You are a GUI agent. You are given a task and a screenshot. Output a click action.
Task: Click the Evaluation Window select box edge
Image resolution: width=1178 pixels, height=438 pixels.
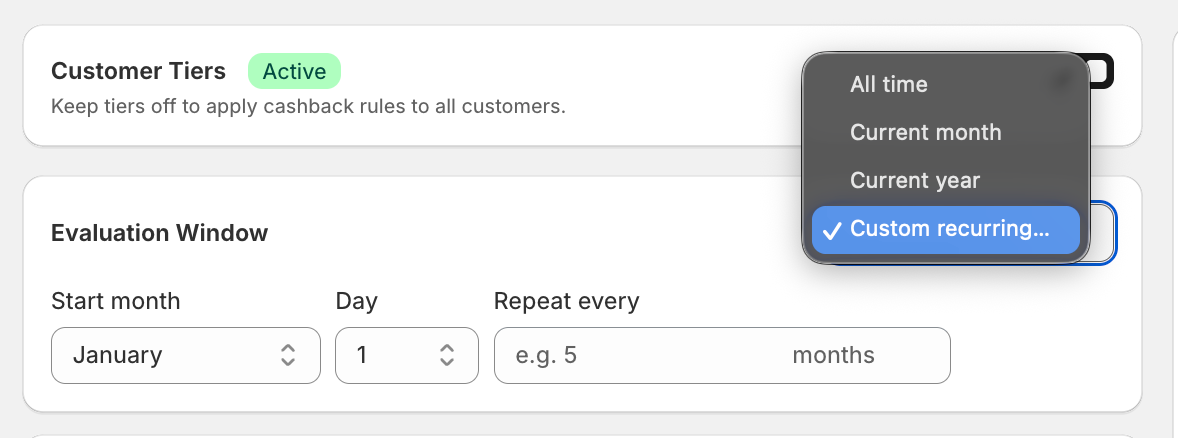[x=1103, y=233]
